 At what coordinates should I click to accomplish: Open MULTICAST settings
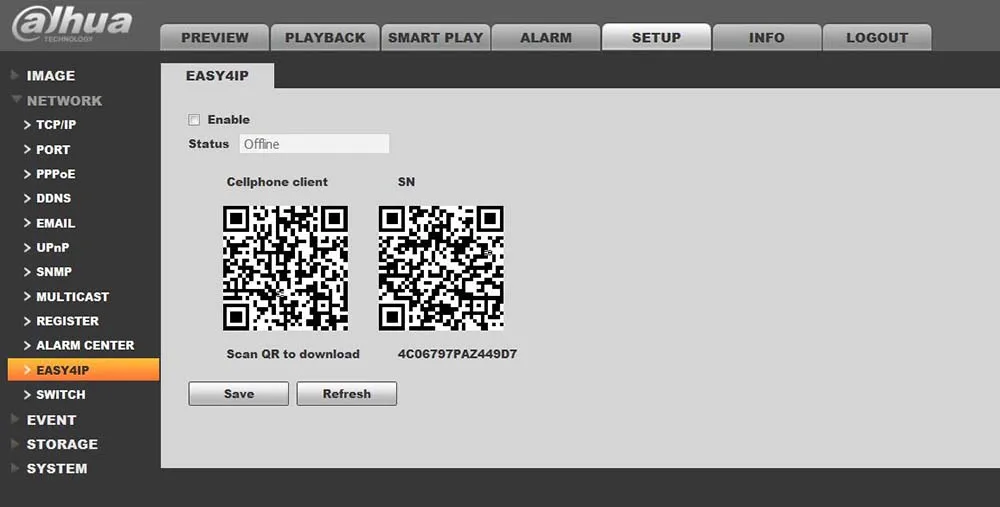tap(72, 297)
